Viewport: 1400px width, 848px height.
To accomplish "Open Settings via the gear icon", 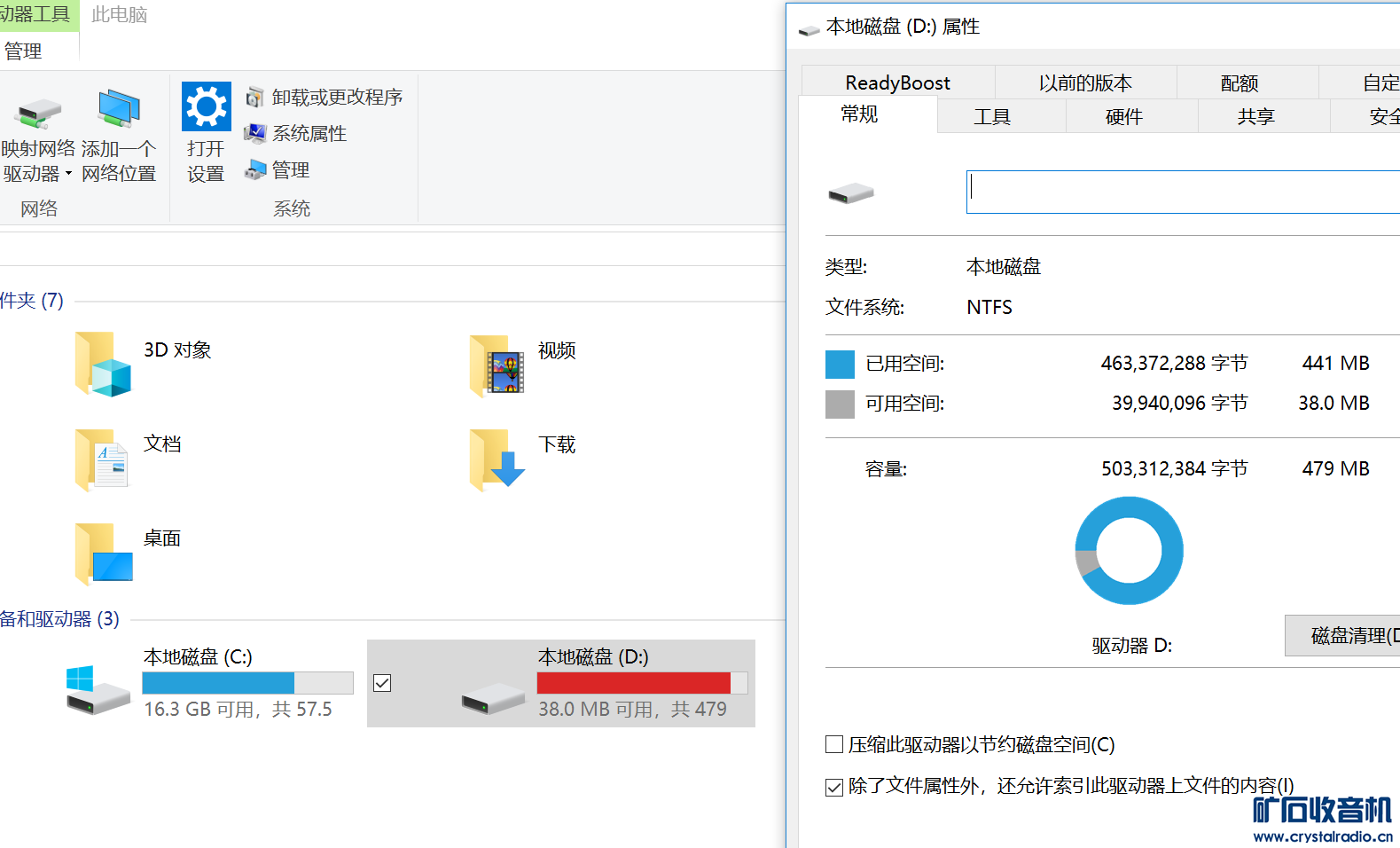I will pos(207,106).
